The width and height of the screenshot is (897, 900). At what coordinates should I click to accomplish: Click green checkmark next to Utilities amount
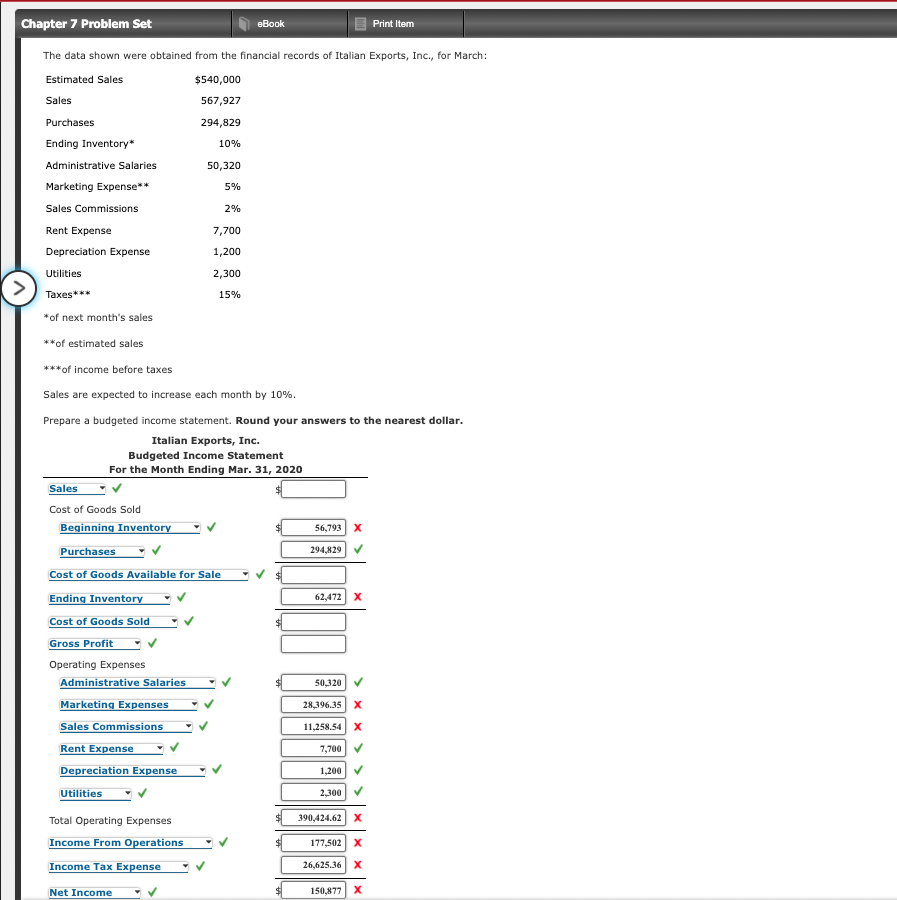pos(358,792)
